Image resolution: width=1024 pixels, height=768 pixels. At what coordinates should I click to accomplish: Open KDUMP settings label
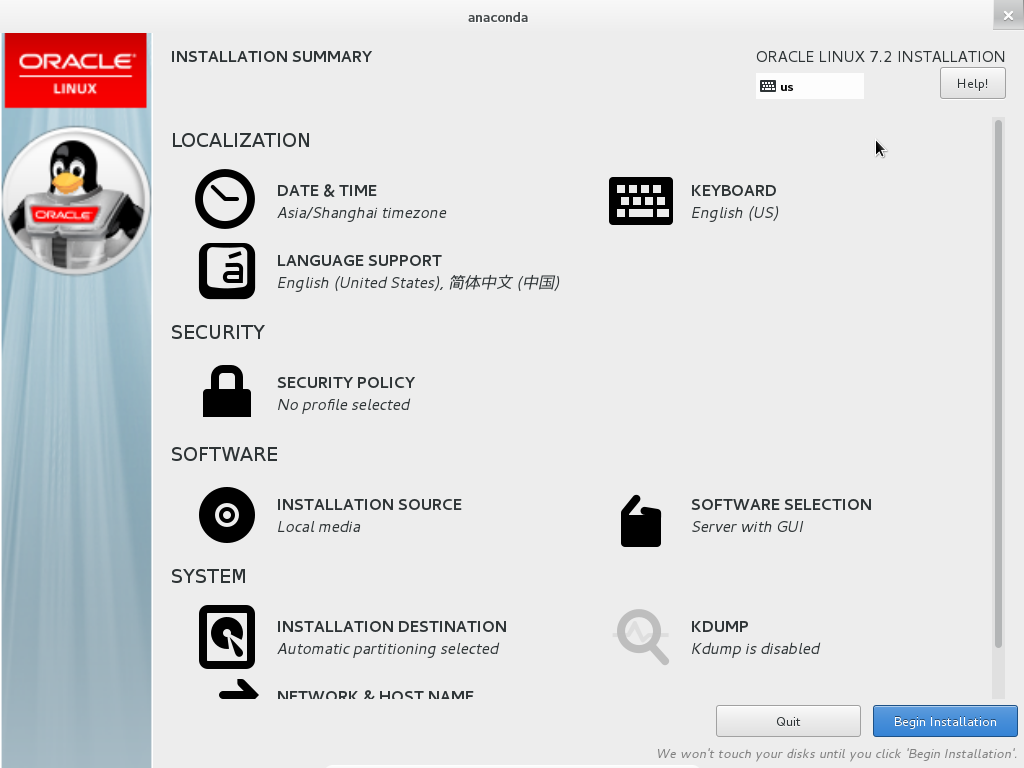click(720, 627)
